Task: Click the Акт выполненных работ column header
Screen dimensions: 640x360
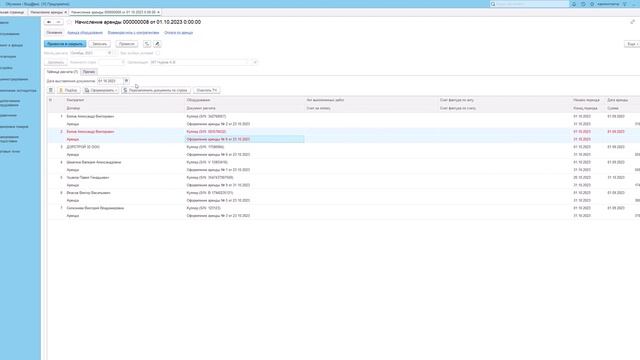Action: 325,100
